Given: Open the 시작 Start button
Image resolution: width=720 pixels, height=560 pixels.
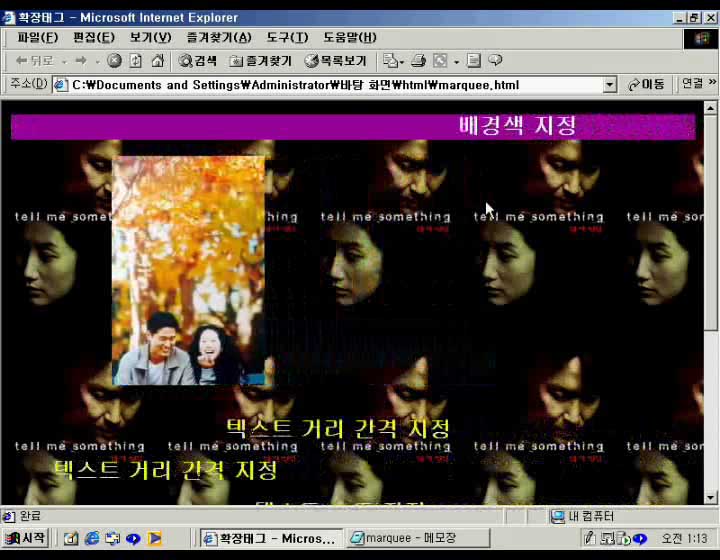Looking at the screenshot, I should pyautogui.click(x=26, y=538).
